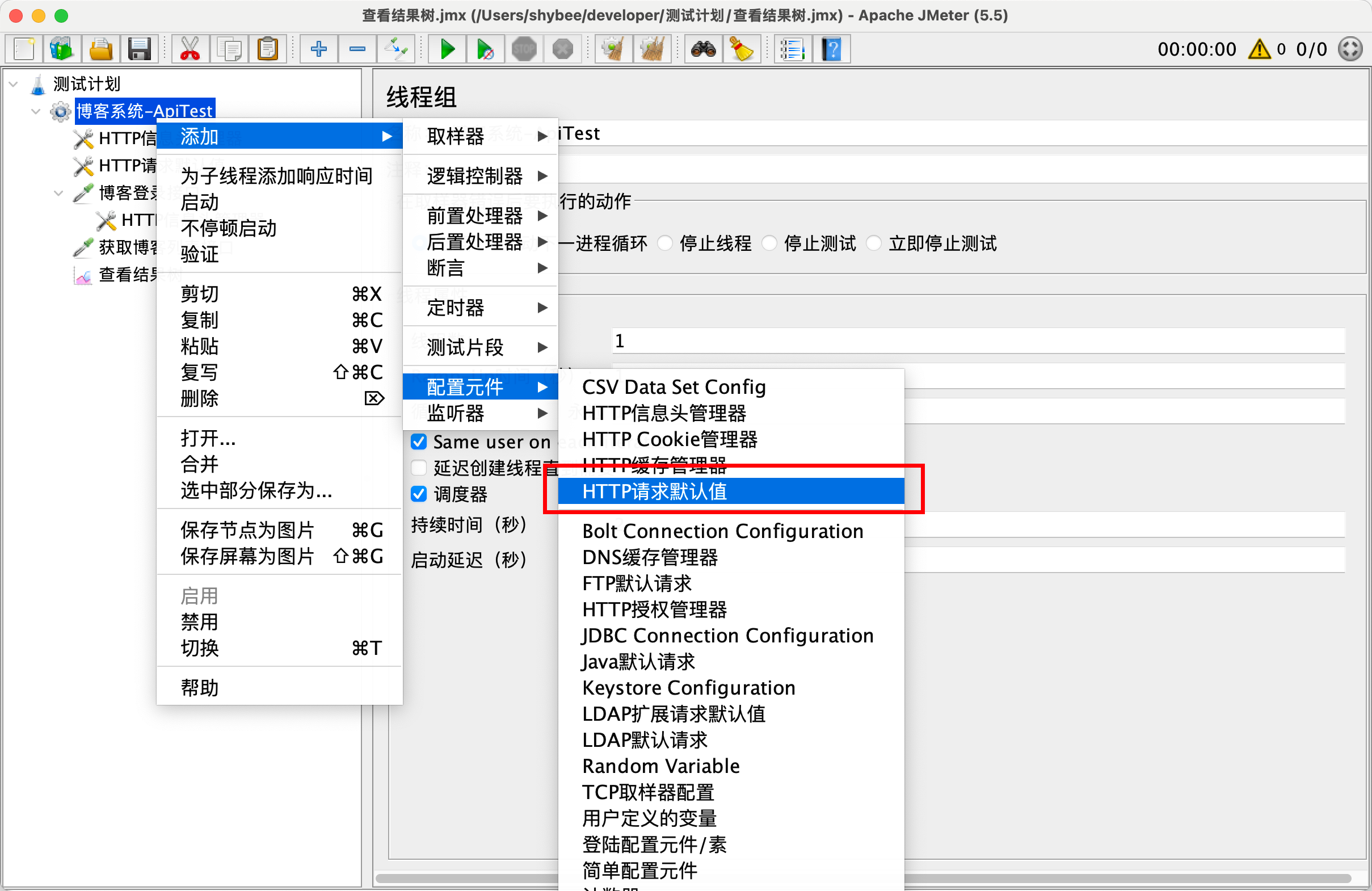This screenshot has width=1372, height=891.
Task: Click the 博客系统-ApiTest gear icon
Action: [x=61, y=111]
